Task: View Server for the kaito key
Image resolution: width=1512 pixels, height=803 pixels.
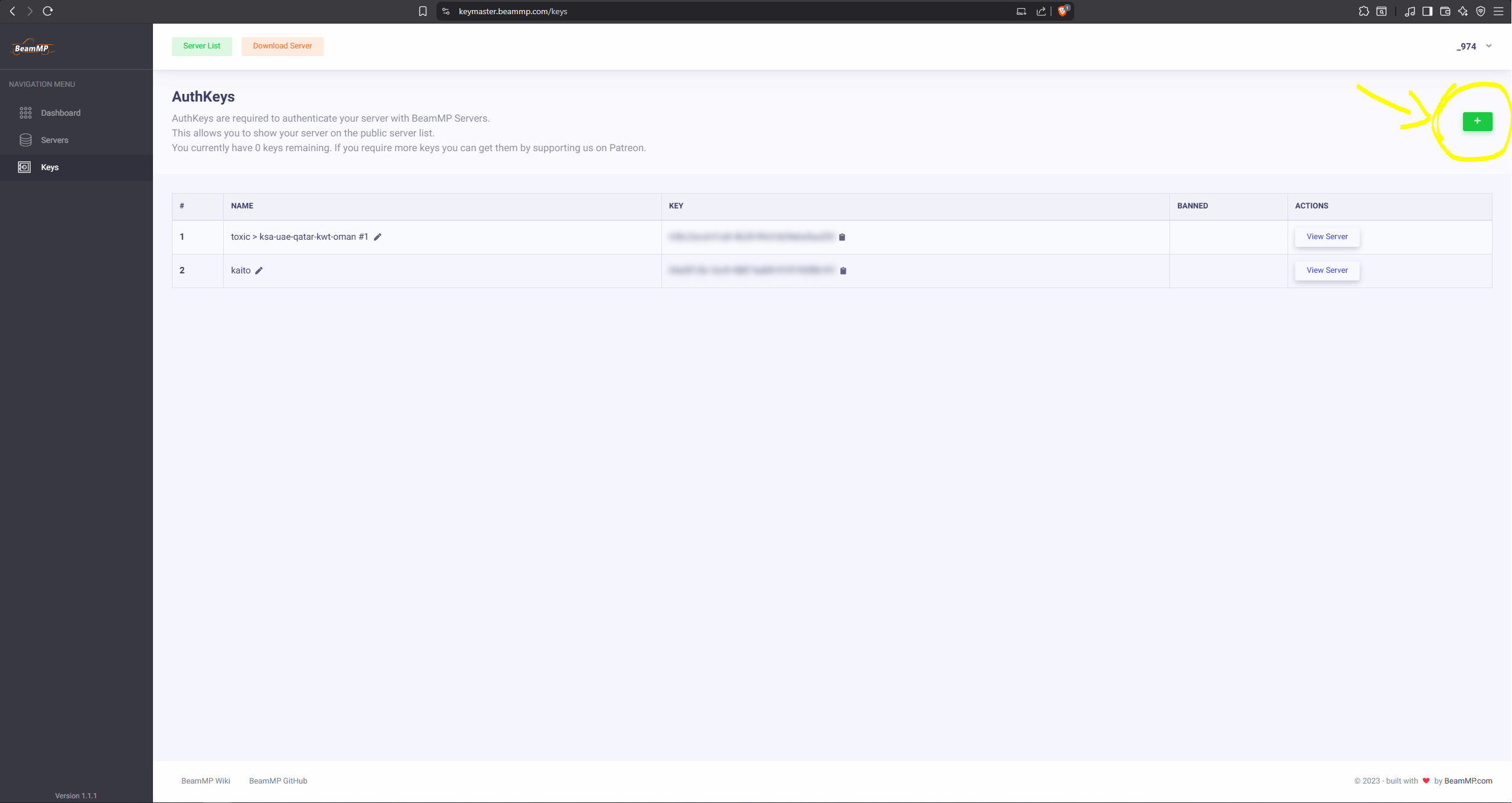Action: (1327, 270)
